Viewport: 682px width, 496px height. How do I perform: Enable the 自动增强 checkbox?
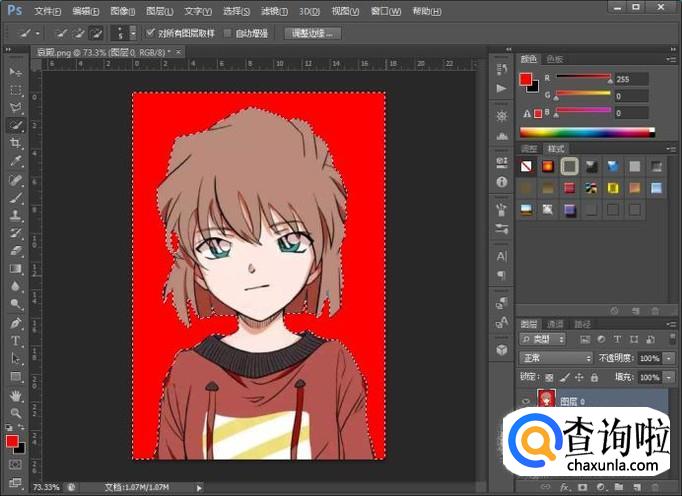pos(228,33)
